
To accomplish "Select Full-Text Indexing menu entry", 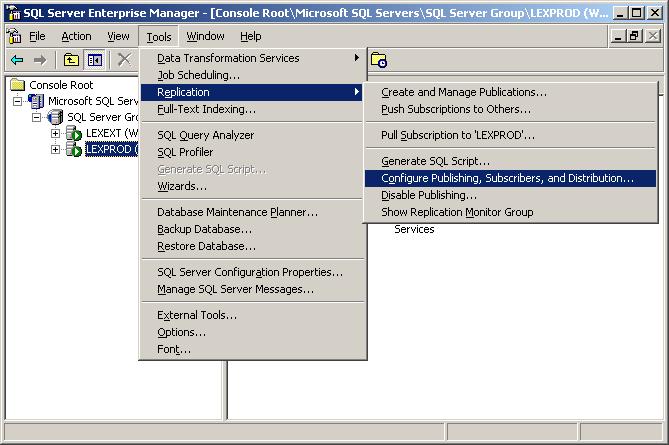I will coord(252,109).
